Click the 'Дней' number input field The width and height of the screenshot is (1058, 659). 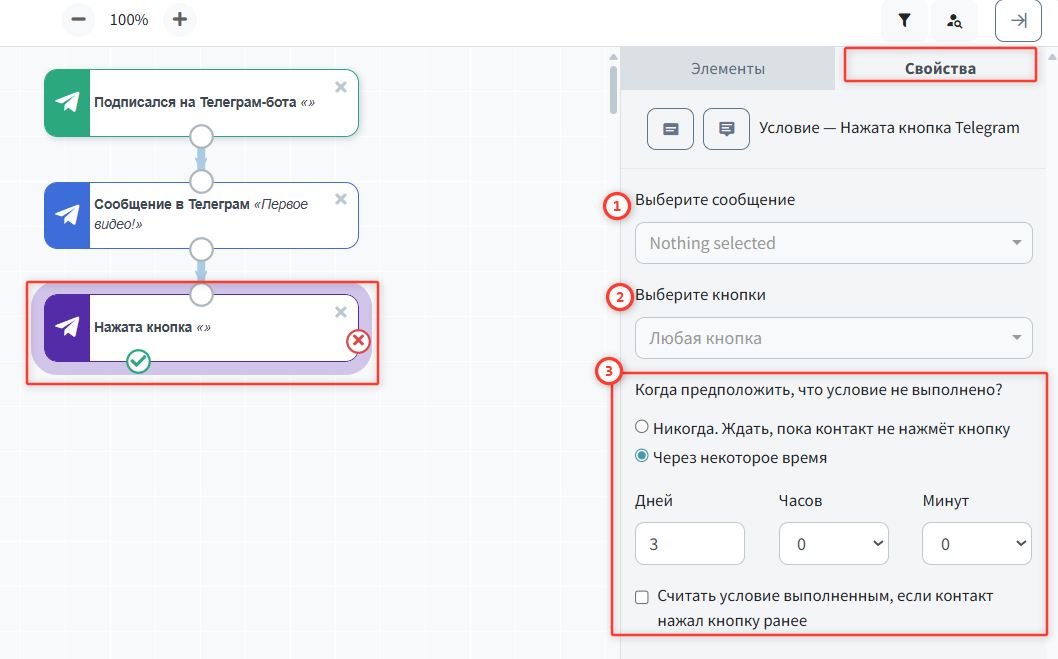(x=689, y=544)
